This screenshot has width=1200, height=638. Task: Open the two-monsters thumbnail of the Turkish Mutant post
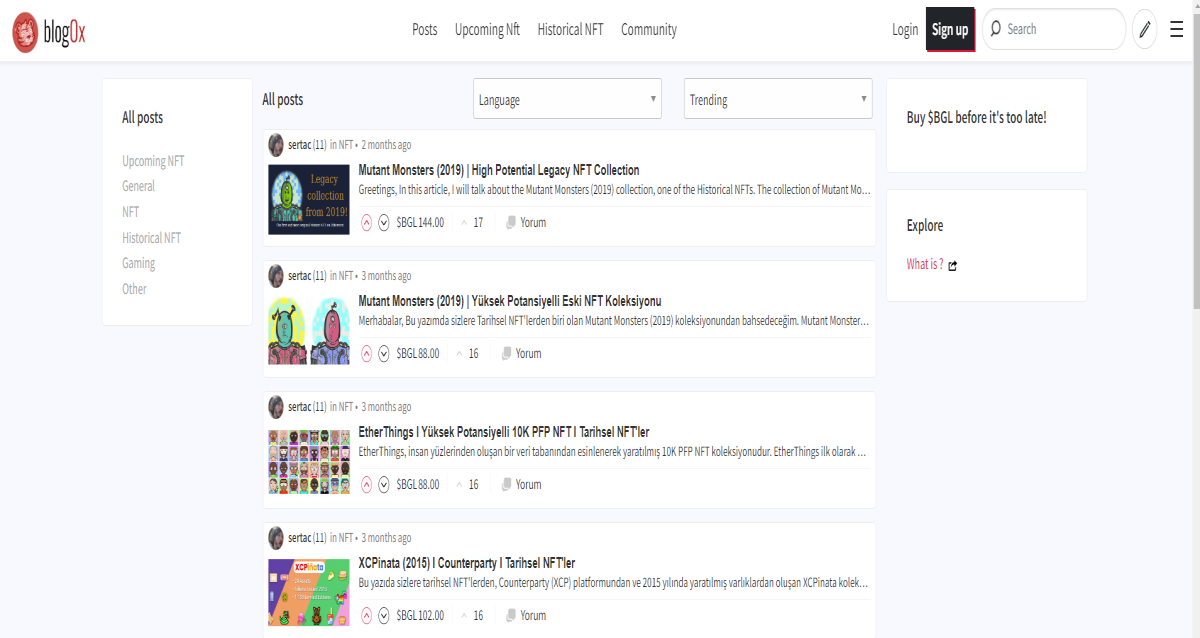tap(308, 331)
